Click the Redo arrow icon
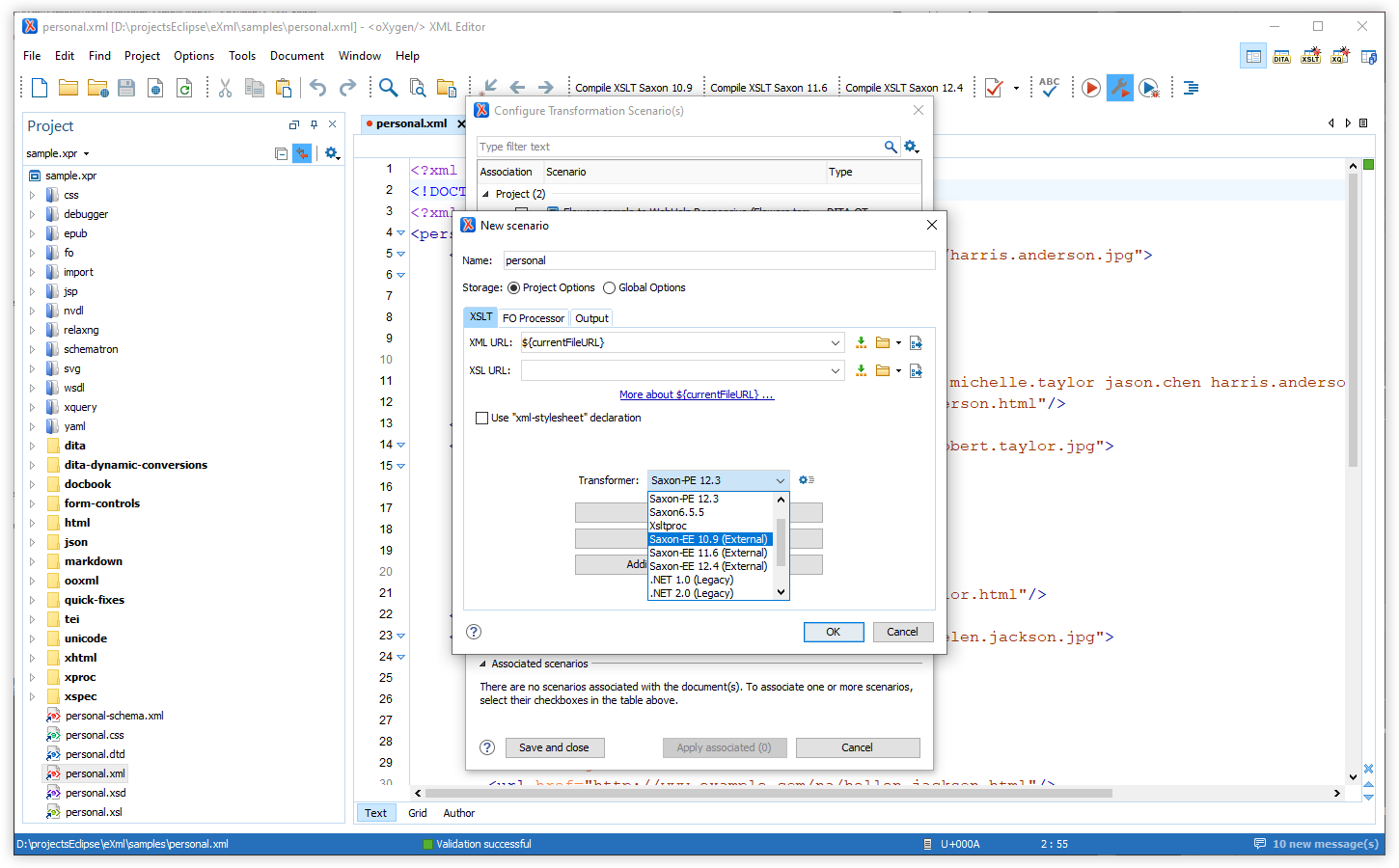The width and height of the screenshot is (1399, 868). (x=347, y=88)
